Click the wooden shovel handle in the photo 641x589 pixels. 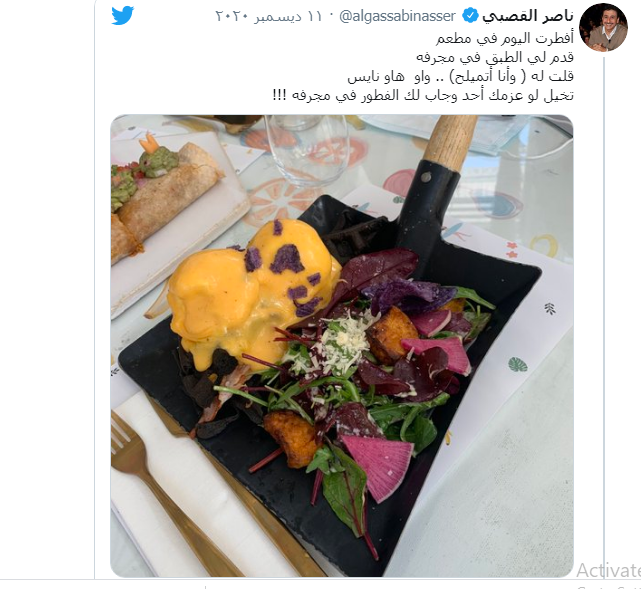(448, 139)
